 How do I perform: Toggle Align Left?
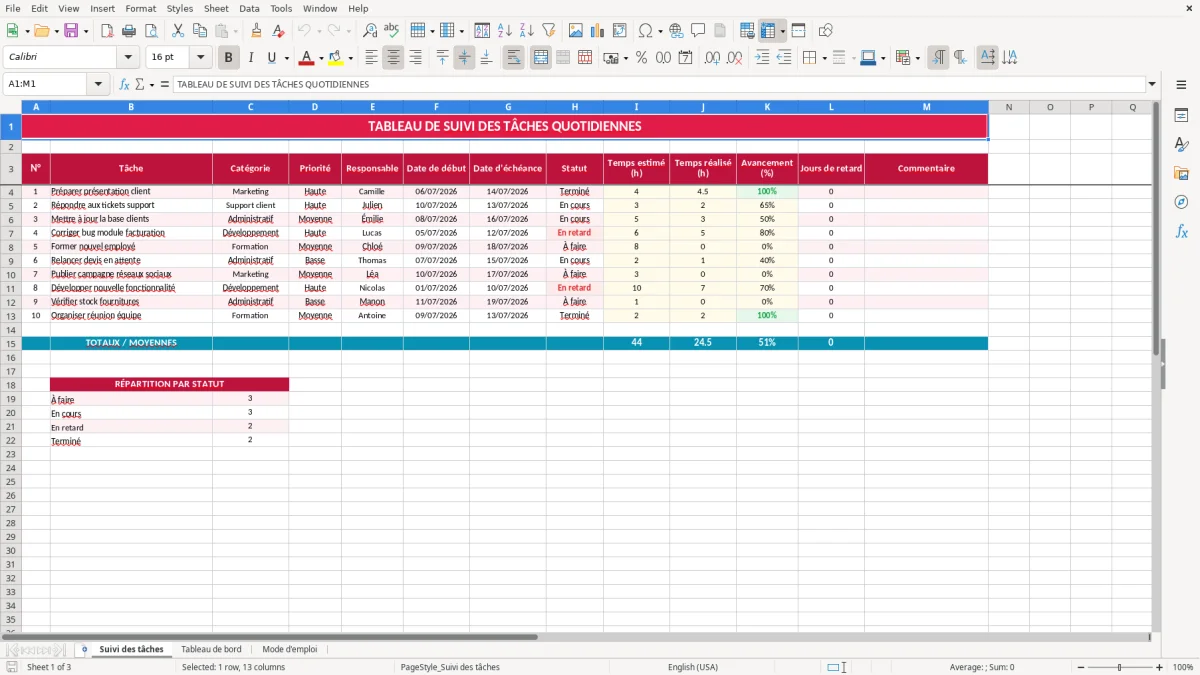click(x=371, y=58)
